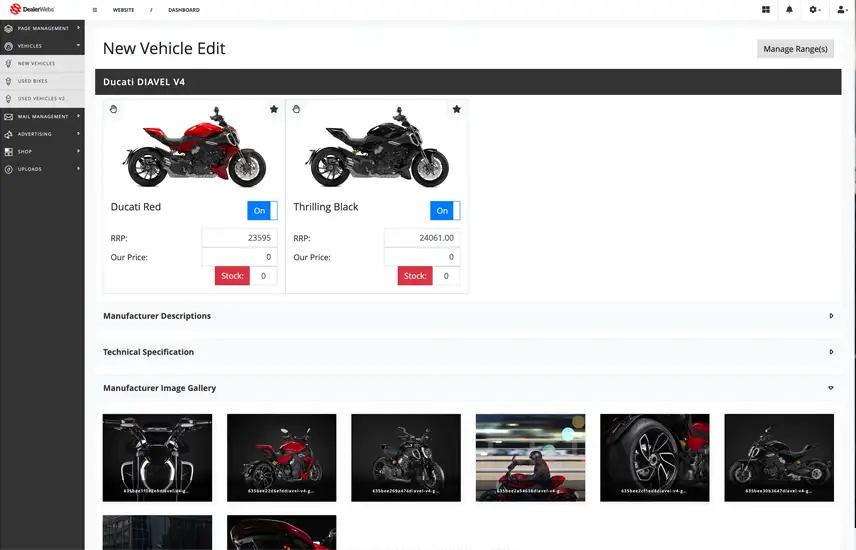This screenshot has height=550, width=856.
Task: Click the Used Bikes sidebar icon
Action: click(8, 81)
